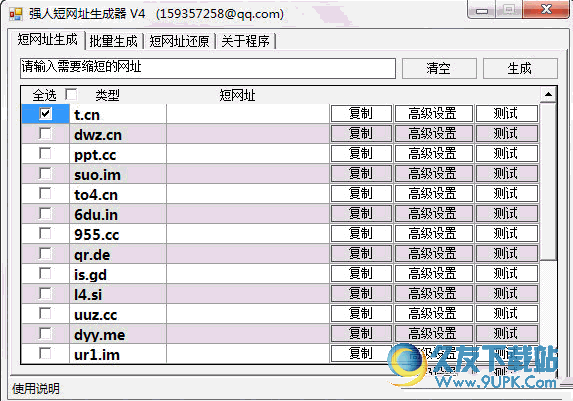Click 测试 for ppt.cc row
Image resolution: width=573 pixels, height=401 pixels.
click(506, 154)
